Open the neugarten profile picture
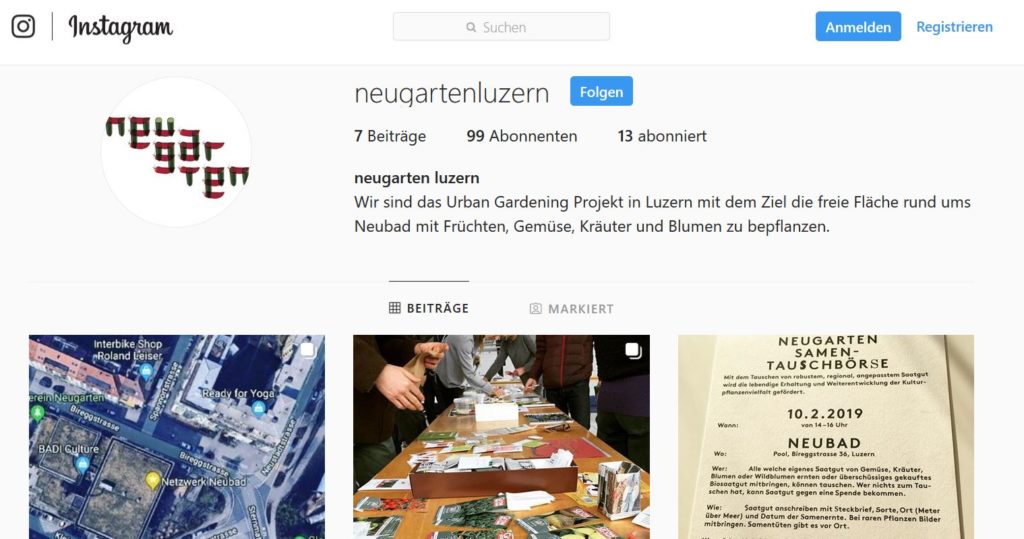 (176, 152)
